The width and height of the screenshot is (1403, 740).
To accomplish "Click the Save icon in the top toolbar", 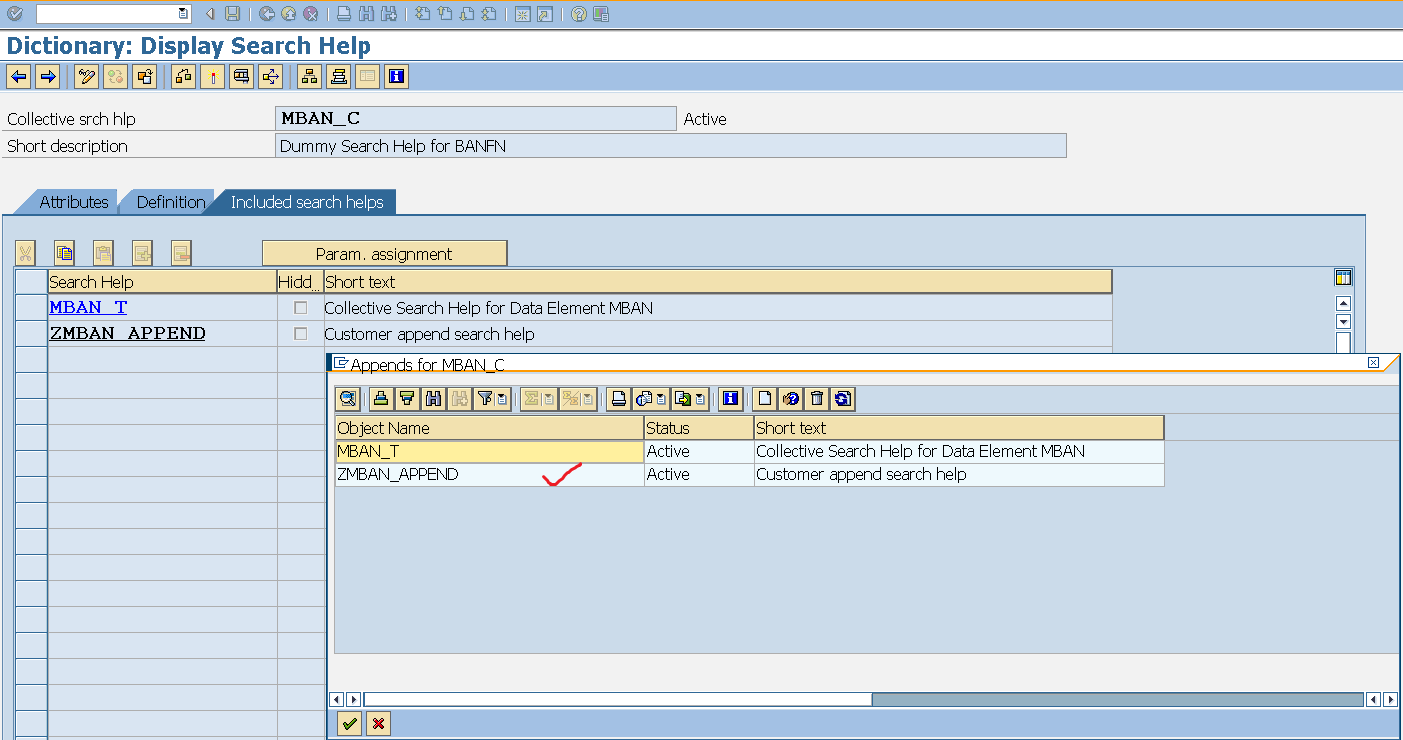I will pyautogui.click(x=232, y=14).
